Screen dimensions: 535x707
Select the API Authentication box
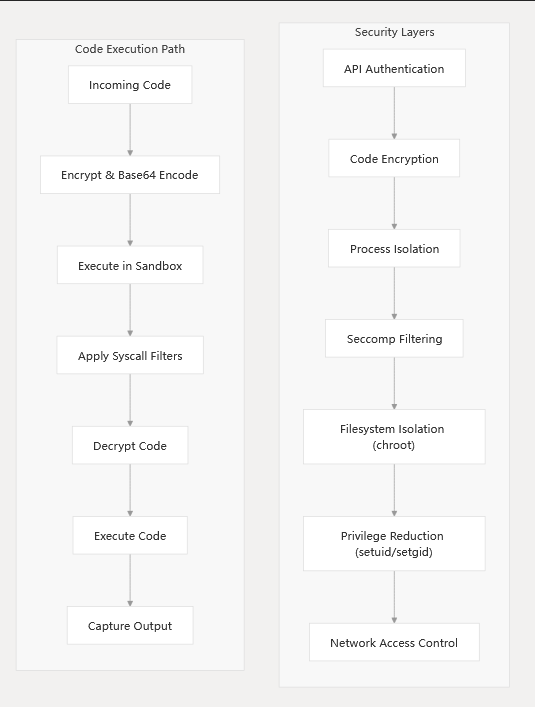pos(394,68)
